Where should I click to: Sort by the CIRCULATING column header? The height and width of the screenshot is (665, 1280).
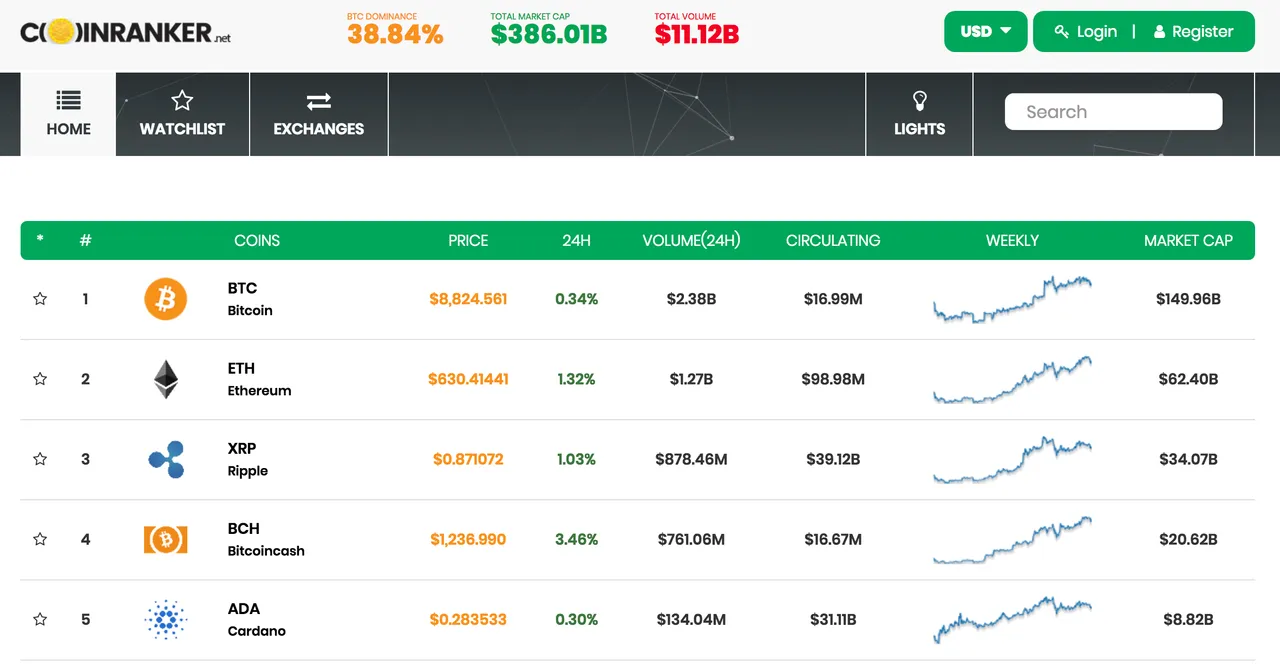tap(833, 240)
